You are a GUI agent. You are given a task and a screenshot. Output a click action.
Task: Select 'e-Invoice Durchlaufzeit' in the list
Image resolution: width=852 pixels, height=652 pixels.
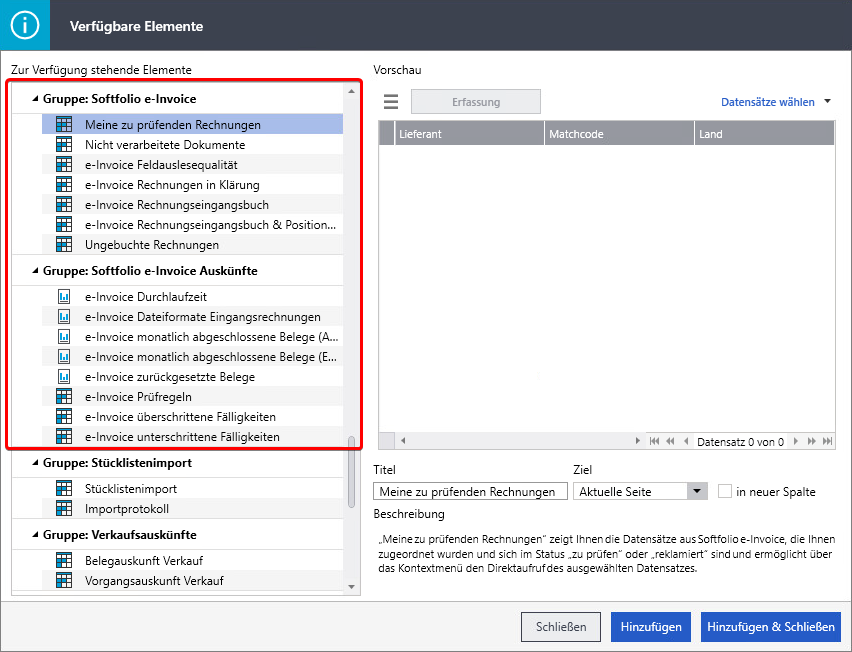[192, 297]
